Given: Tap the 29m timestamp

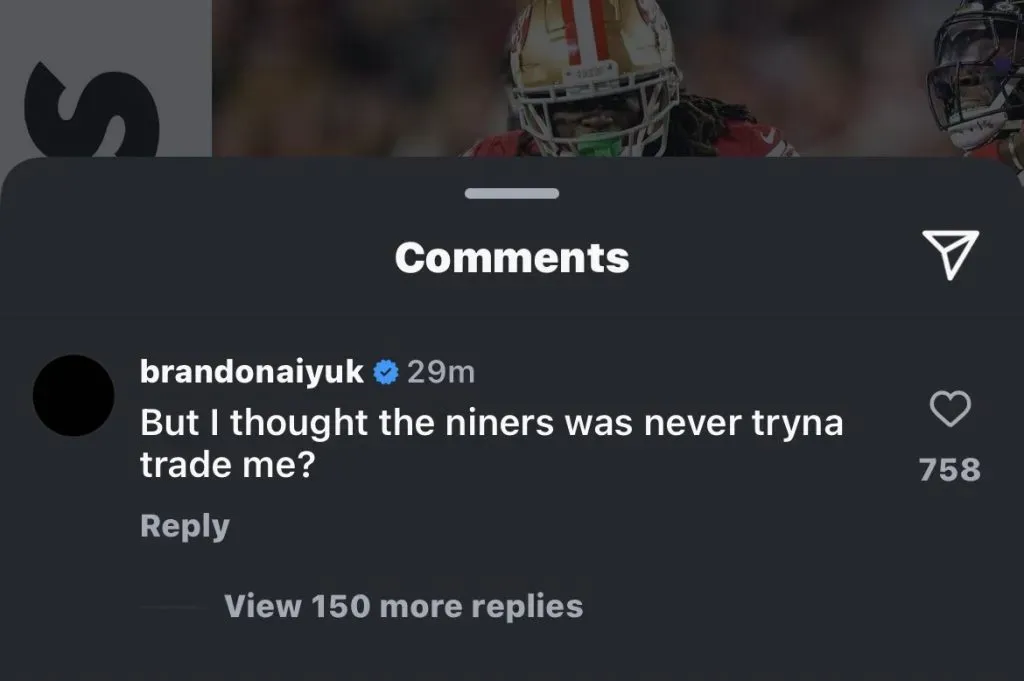Looking at the screenshot, I should coord(440,371).
